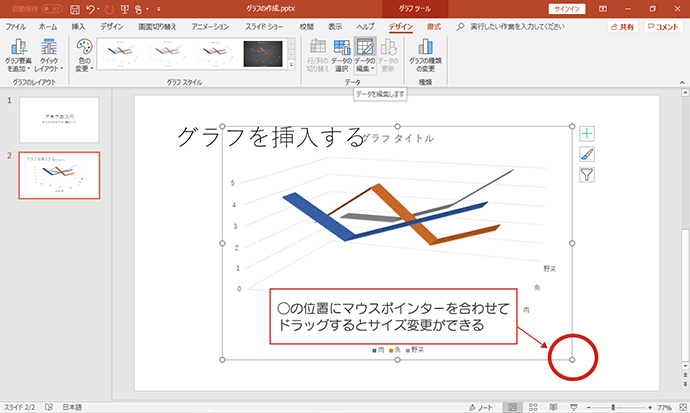The image size is (690, 413).
Task: Click the Add Chart Element icon
Action: pos(18,48)
